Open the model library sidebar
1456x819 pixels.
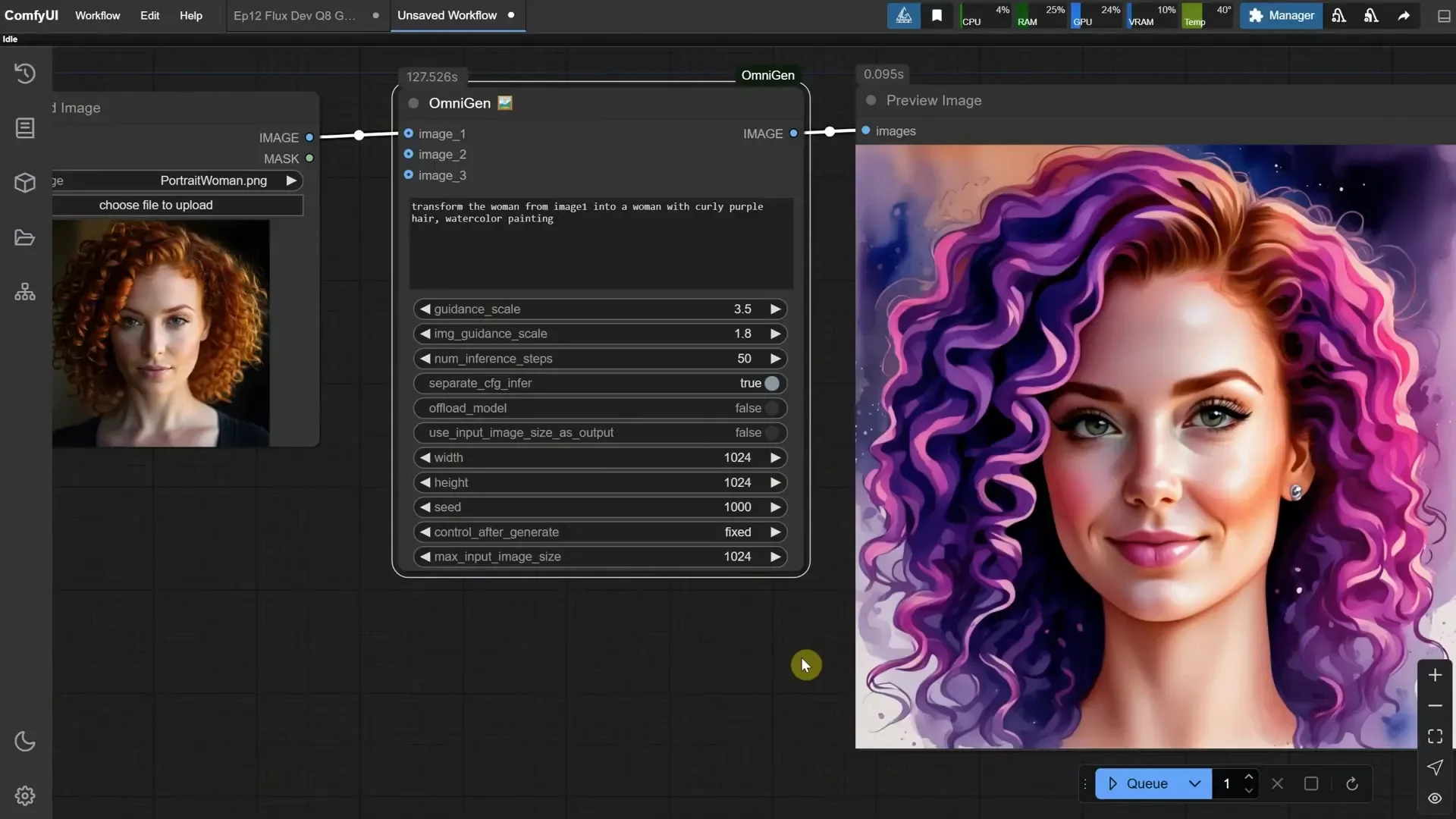tap(25, 183)
